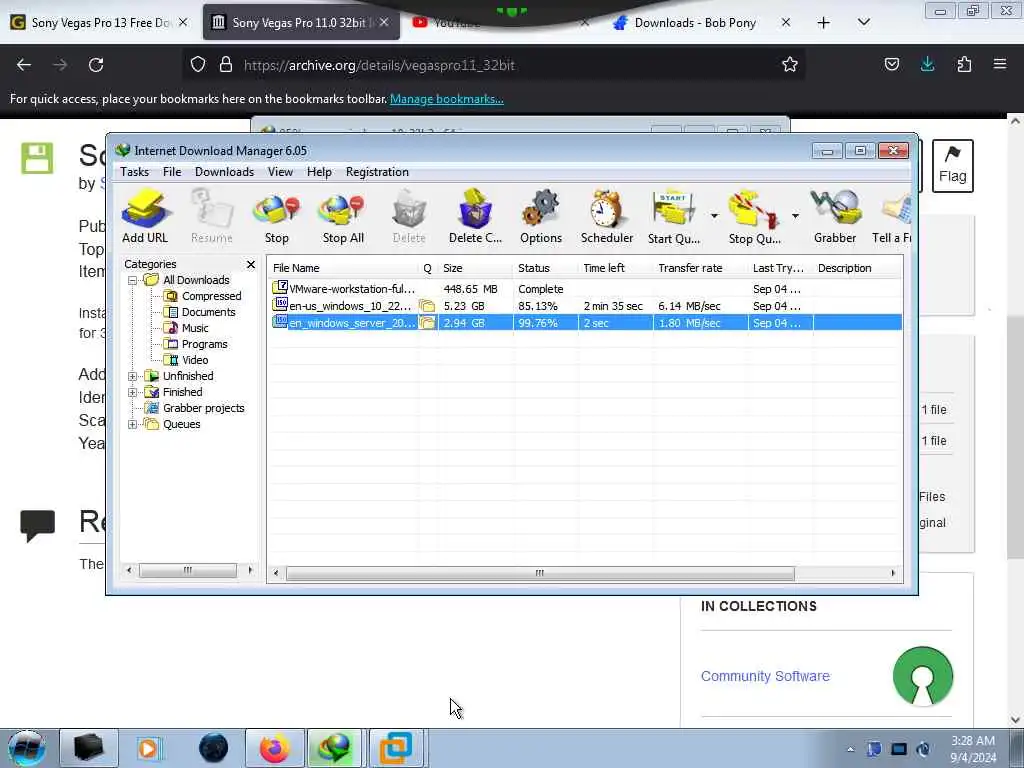Image resolution: width=1024 pixels, height=768 pixels.
Task: Open the View menu
Action: click(280, 172)
